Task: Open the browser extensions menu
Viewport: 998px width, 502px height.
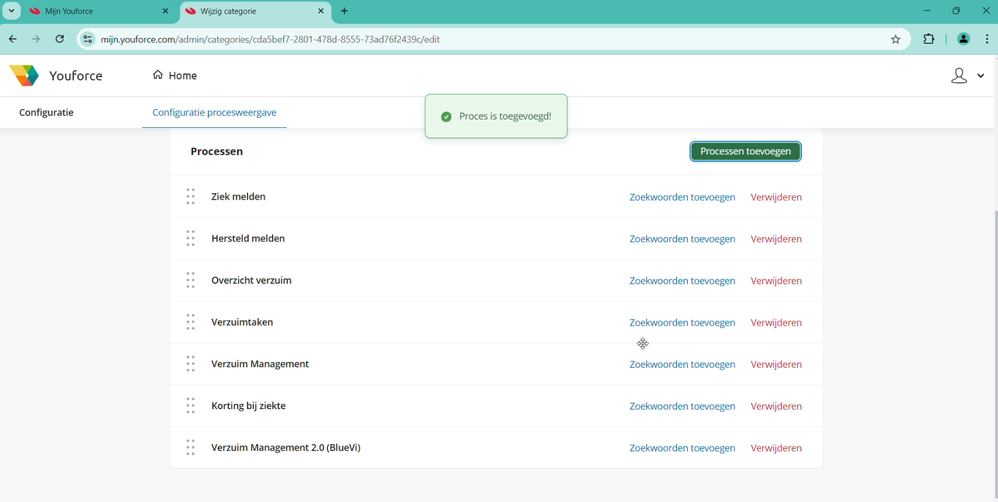Action: (x=929, y=39)
